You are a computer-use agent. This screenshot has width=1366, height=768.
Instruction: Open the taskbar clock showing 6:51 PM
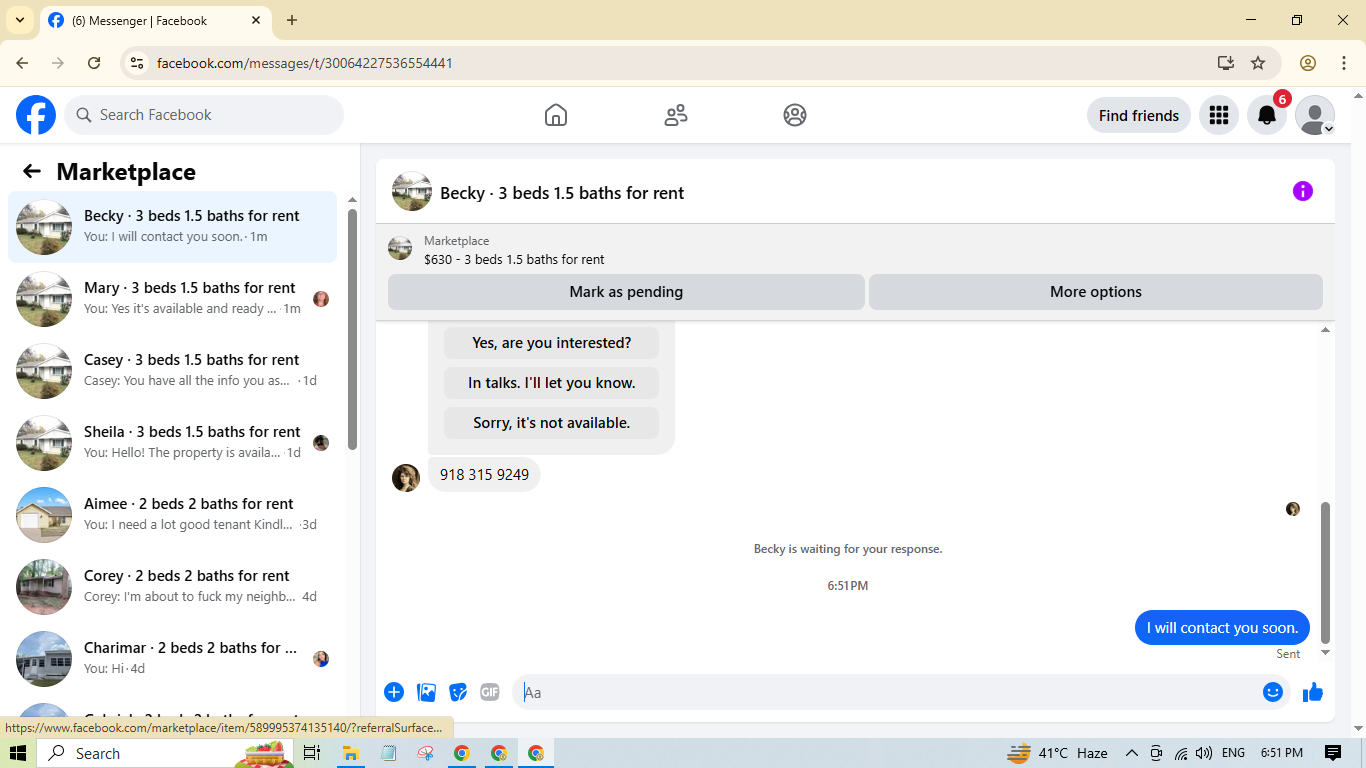tap(1281, 753)
